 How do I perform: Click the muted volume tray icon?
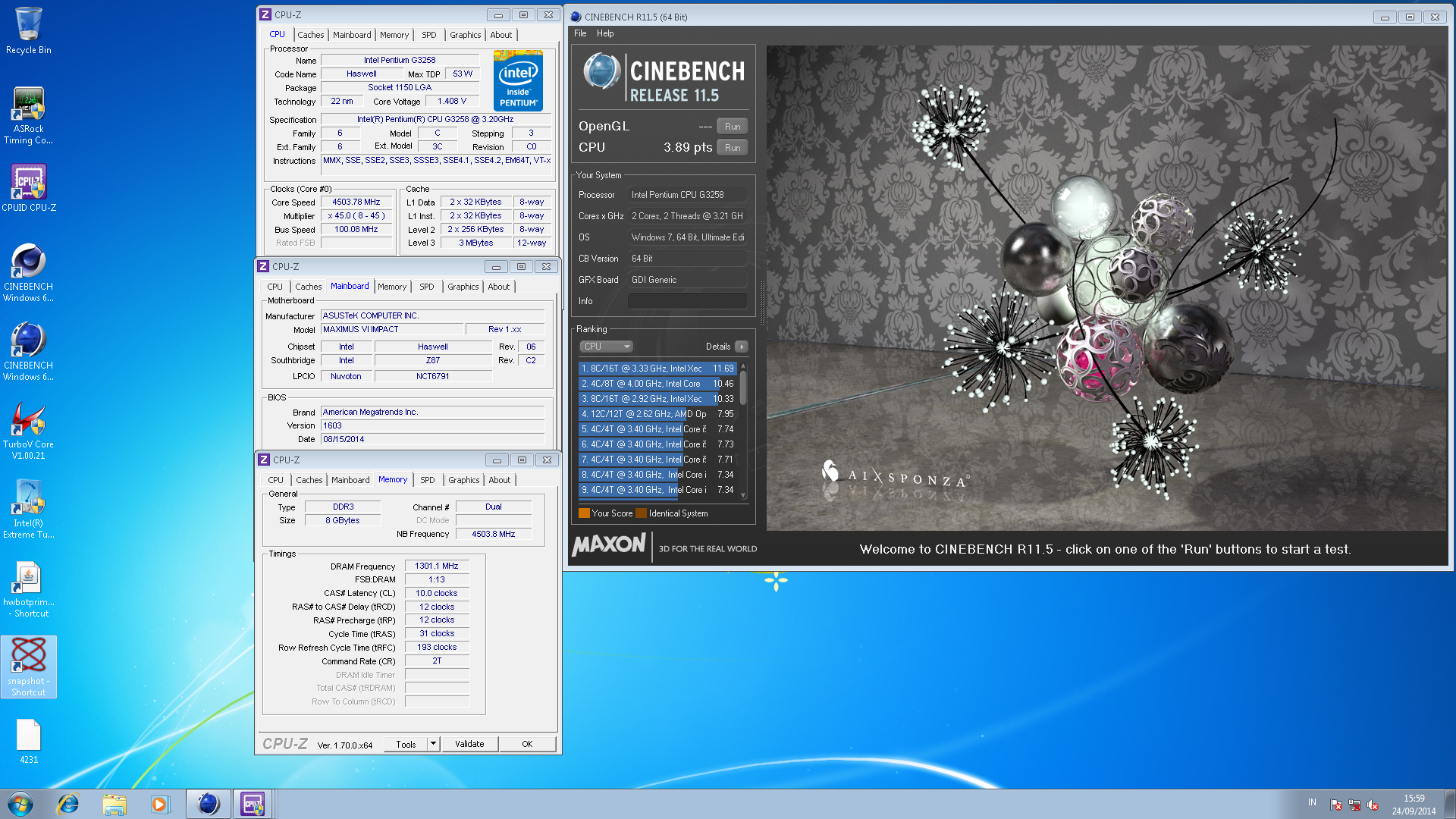point(1373,805)
